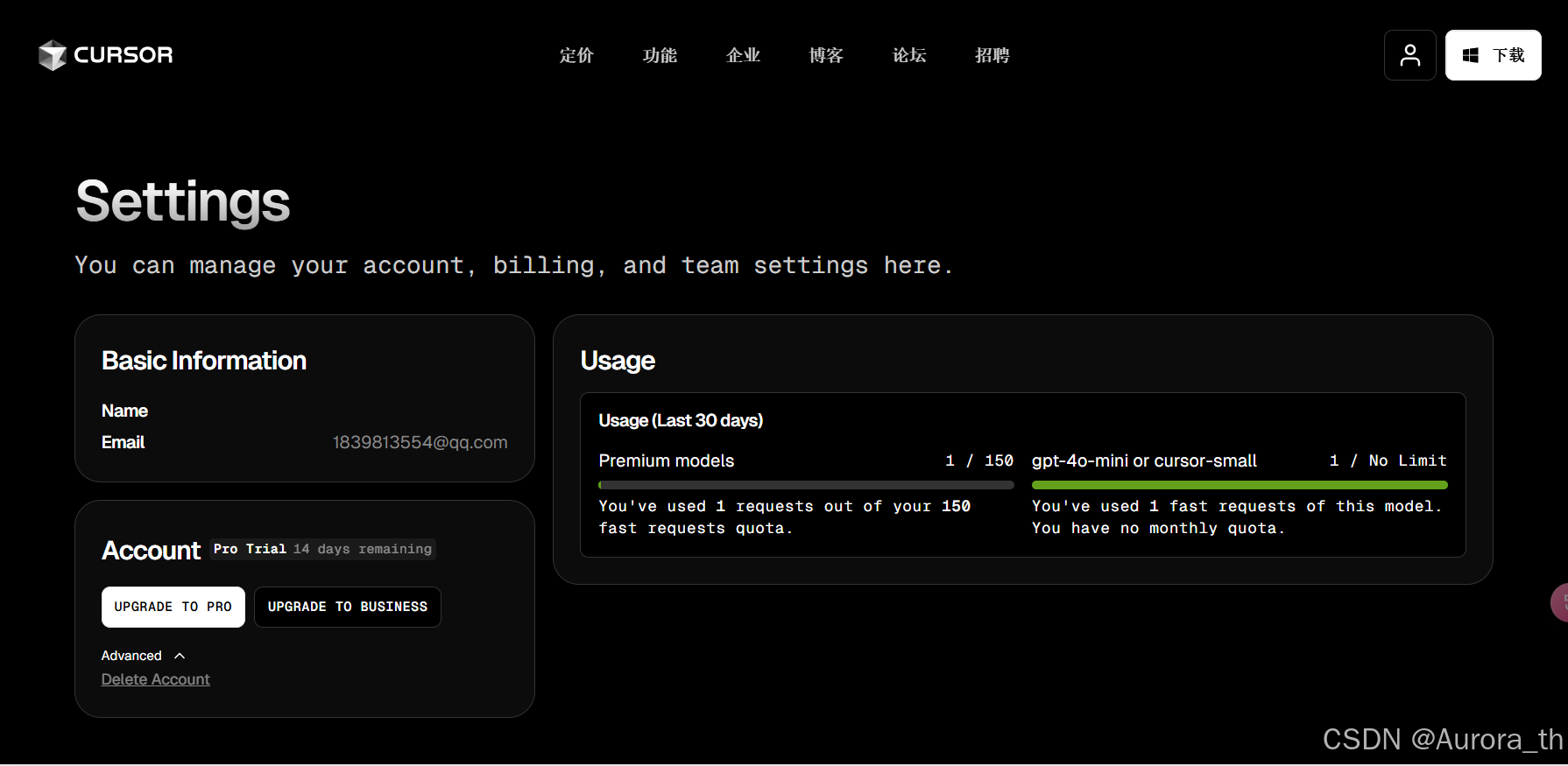Click the '150 fast requests quota' description
The image size is (1568, 766).
785,517
